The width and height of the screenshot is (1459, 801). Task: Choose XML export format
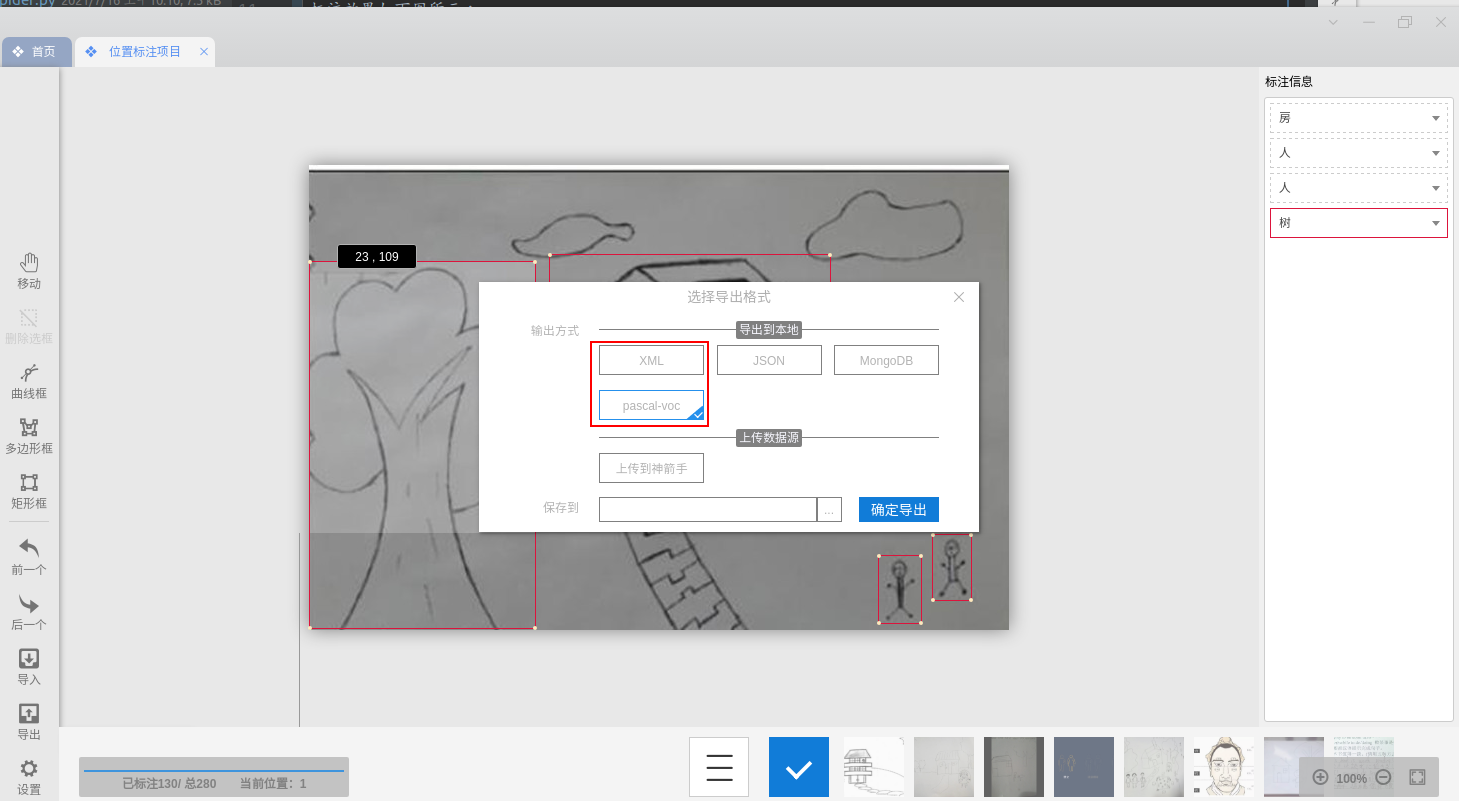click(651, 360)
